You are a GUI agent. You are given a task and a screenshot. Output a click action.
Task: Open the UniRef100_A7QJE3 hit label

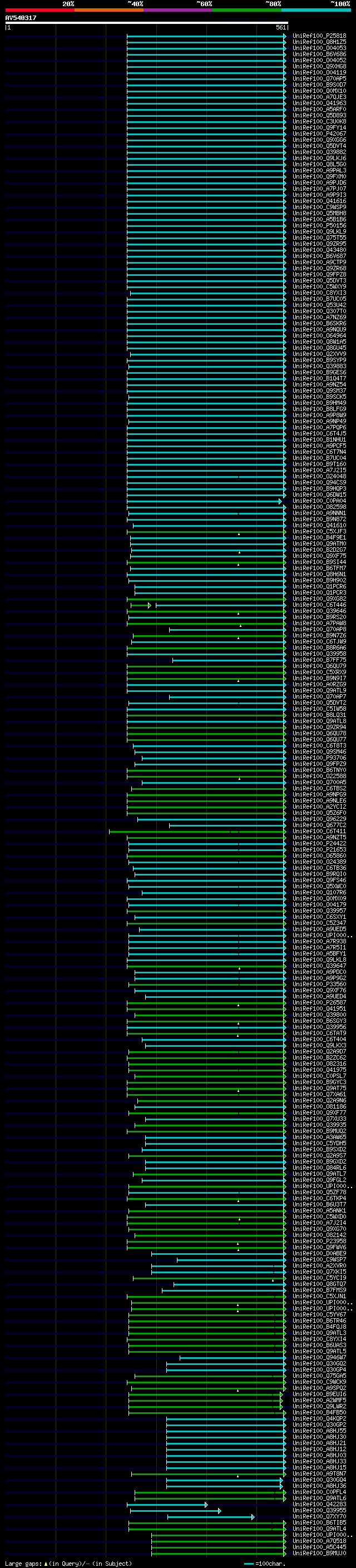click(319, 97)
